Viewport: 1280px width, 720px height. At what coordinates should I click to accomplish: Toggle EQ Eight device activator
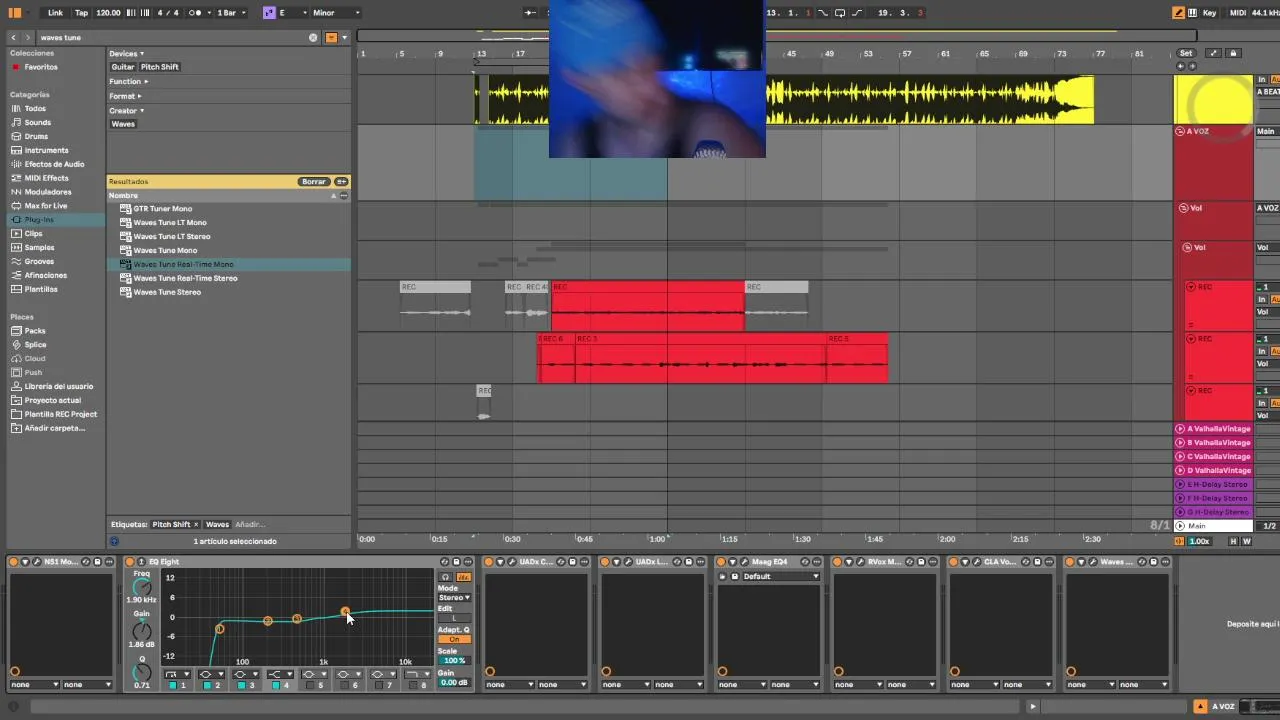[x=130, y=562]
